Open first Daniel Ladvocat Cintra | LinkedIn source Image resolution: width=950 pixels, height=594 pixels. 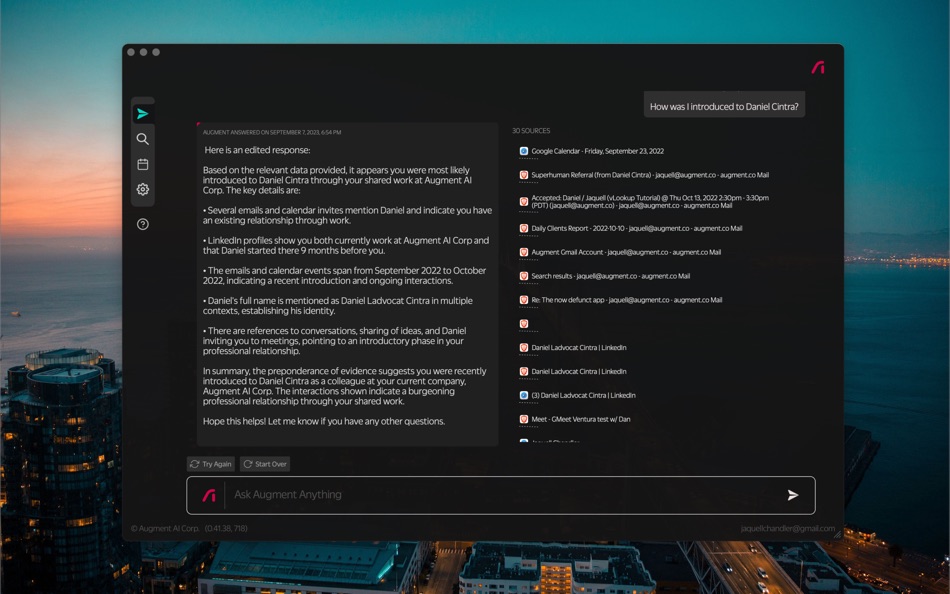pyautogui.click(x=579, y=347)
